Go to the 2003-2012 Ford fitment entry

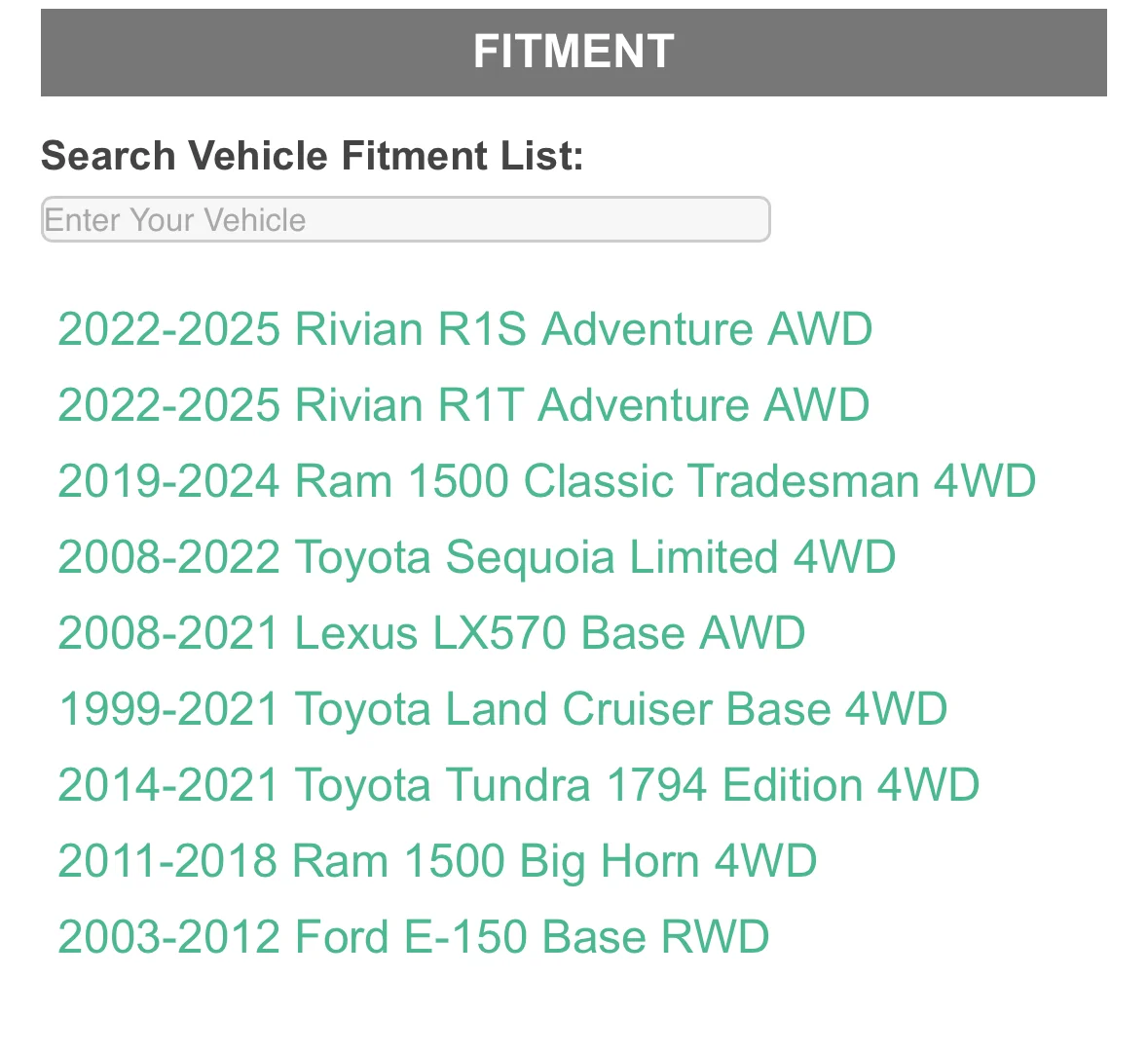click(414, 937)
